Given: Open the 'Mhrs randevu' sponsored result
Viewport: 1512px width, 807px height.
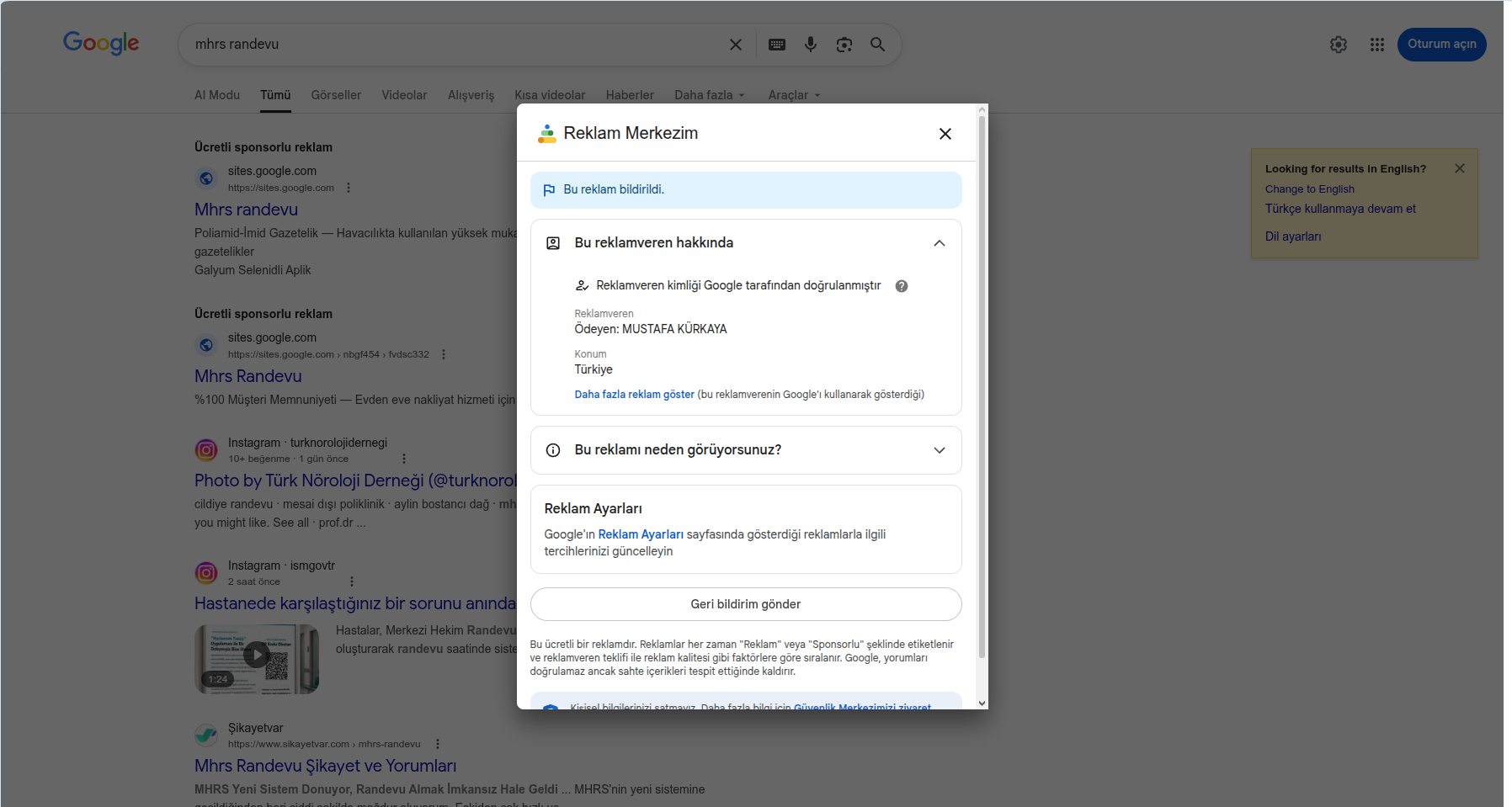Looking at the screenshot, I should [246, 210].
